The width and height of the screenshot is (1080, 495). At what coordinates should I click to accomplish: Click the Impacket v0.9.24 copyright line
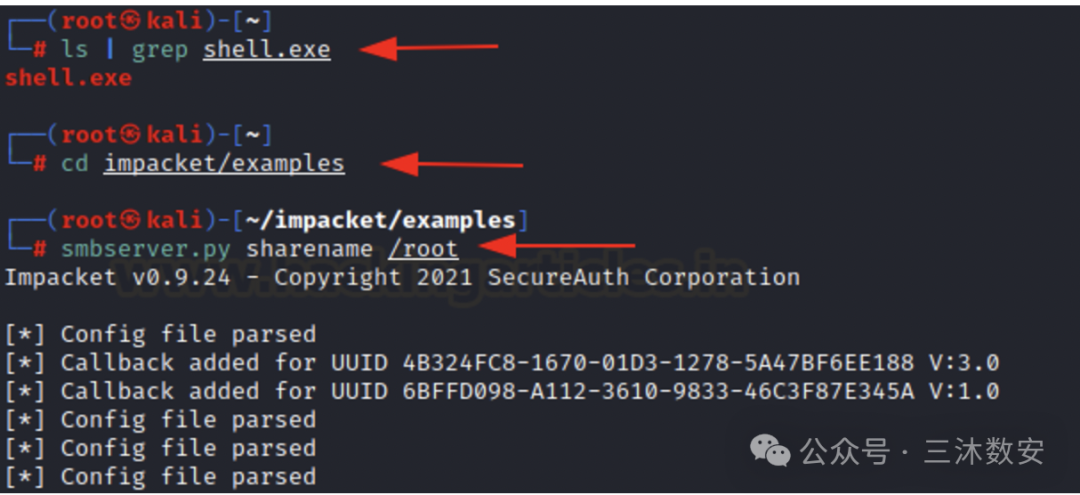coord(402,277)
